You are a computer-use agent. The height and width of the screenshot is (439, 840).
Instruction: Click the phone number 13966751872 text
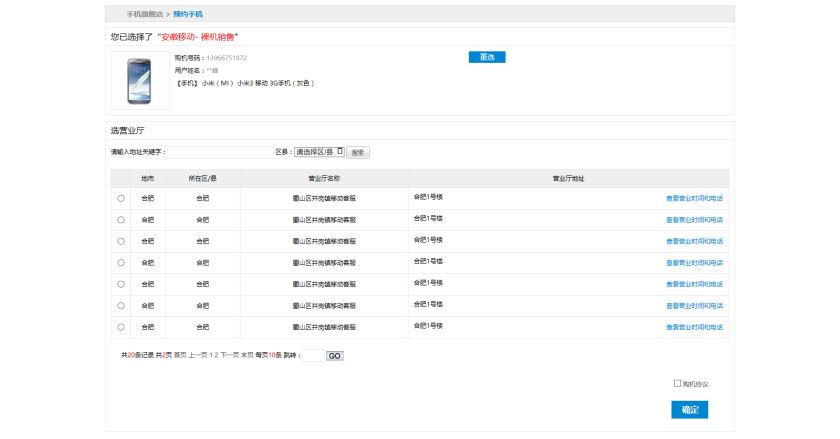click(227, 58)
